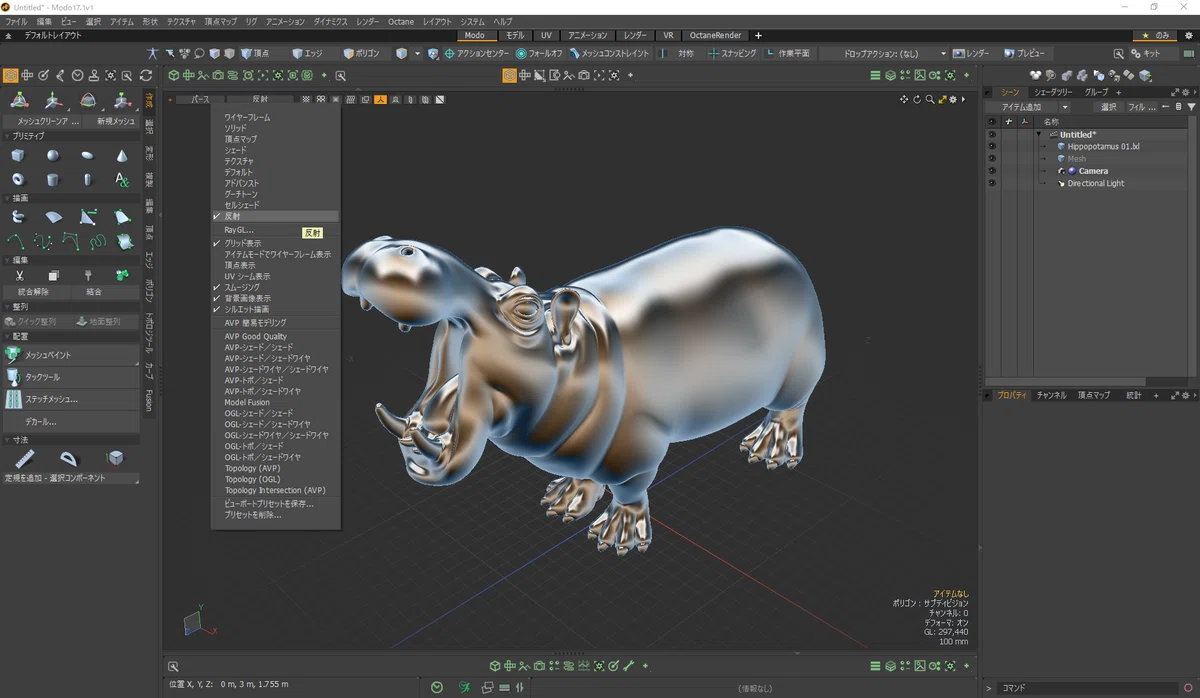Click the ruler dimension tool icon

click(x=24, y=458)
